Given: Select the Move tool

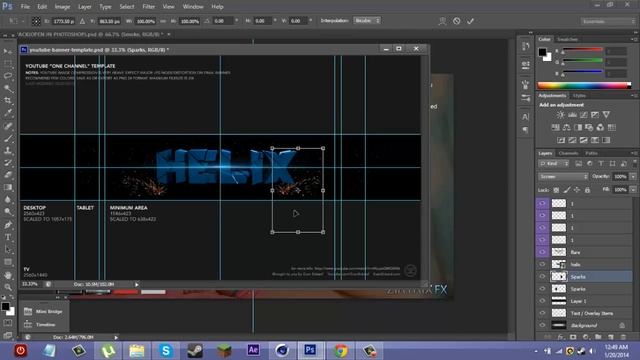Looking at the screenshot, I should pos(7,51).
